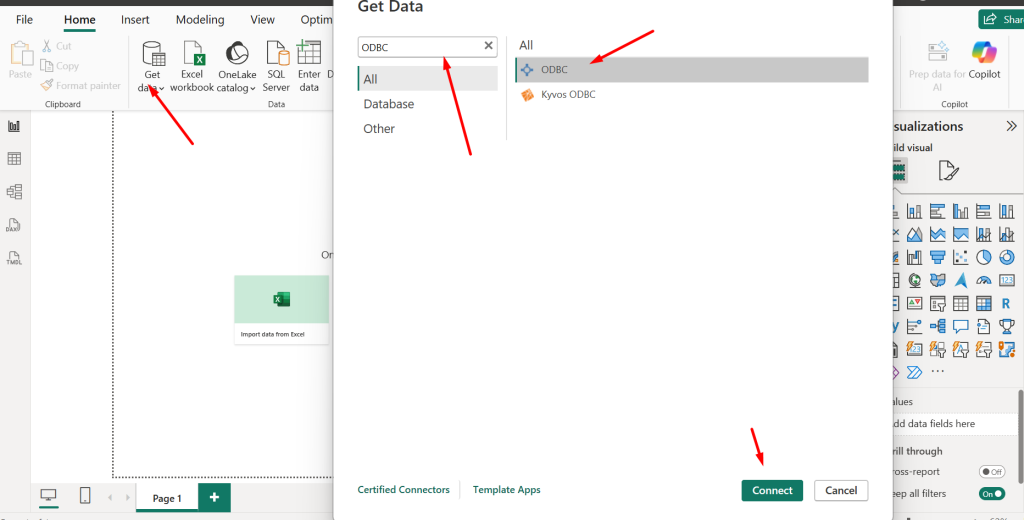Screen dimensions: 1024x520
Task: Insert the Card visual showing 123
Action: [1006, 280]
